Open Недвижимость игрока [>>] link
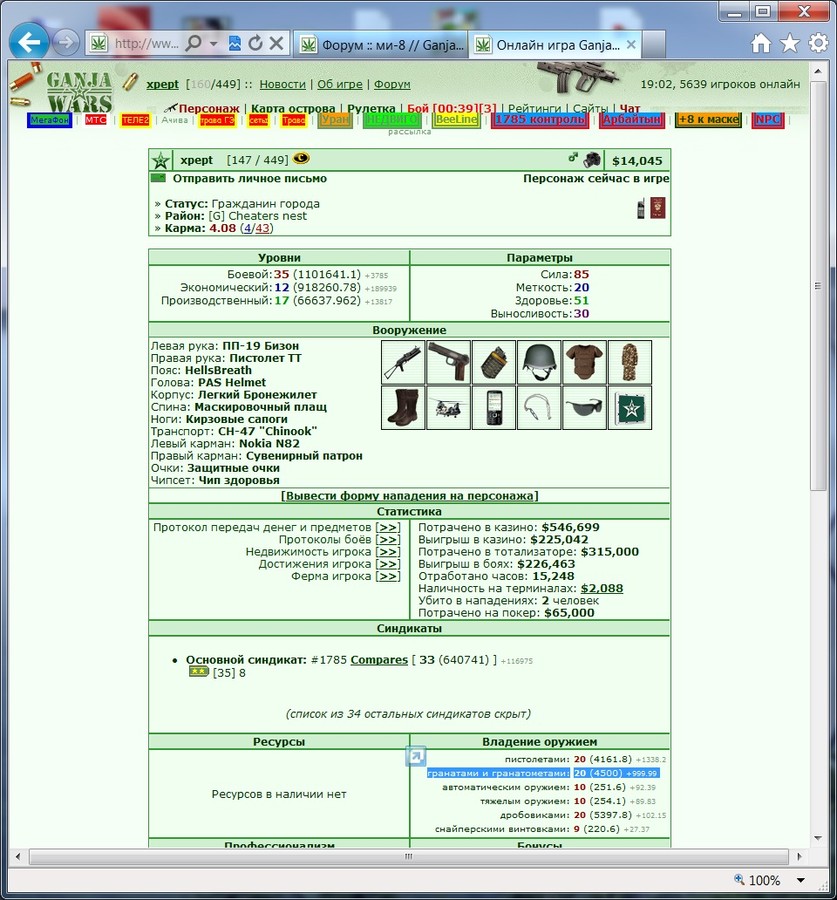837x900 pixels. [388, 552]
